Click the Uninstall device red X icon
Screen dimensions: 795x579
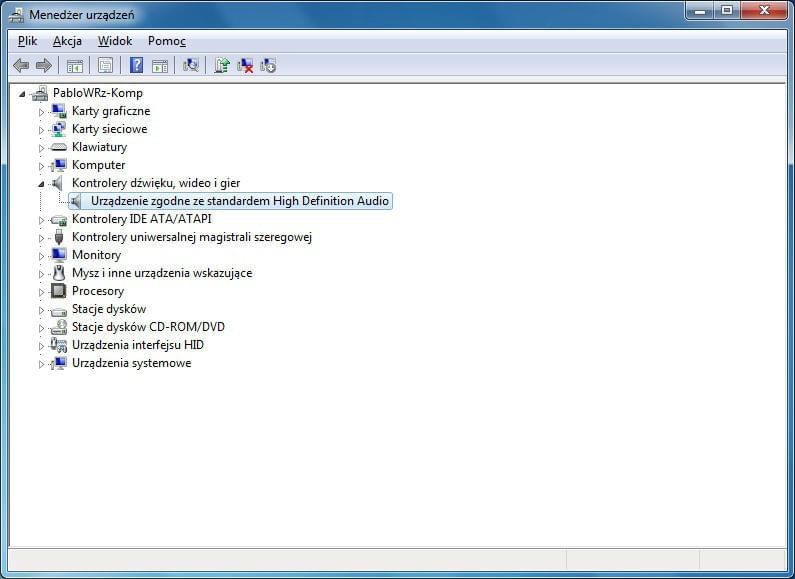coord(245,65)
